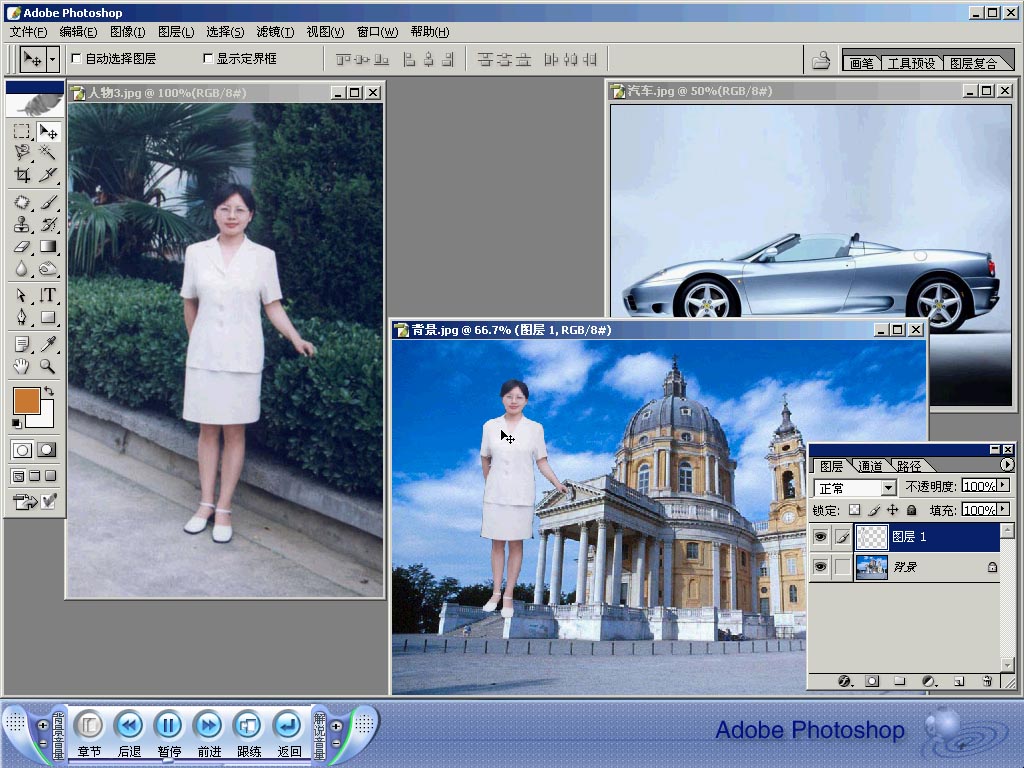This screenshot has width=1024, height=768.
Task: Click Jump to ImageReady icon
Action: click(25, 502)
